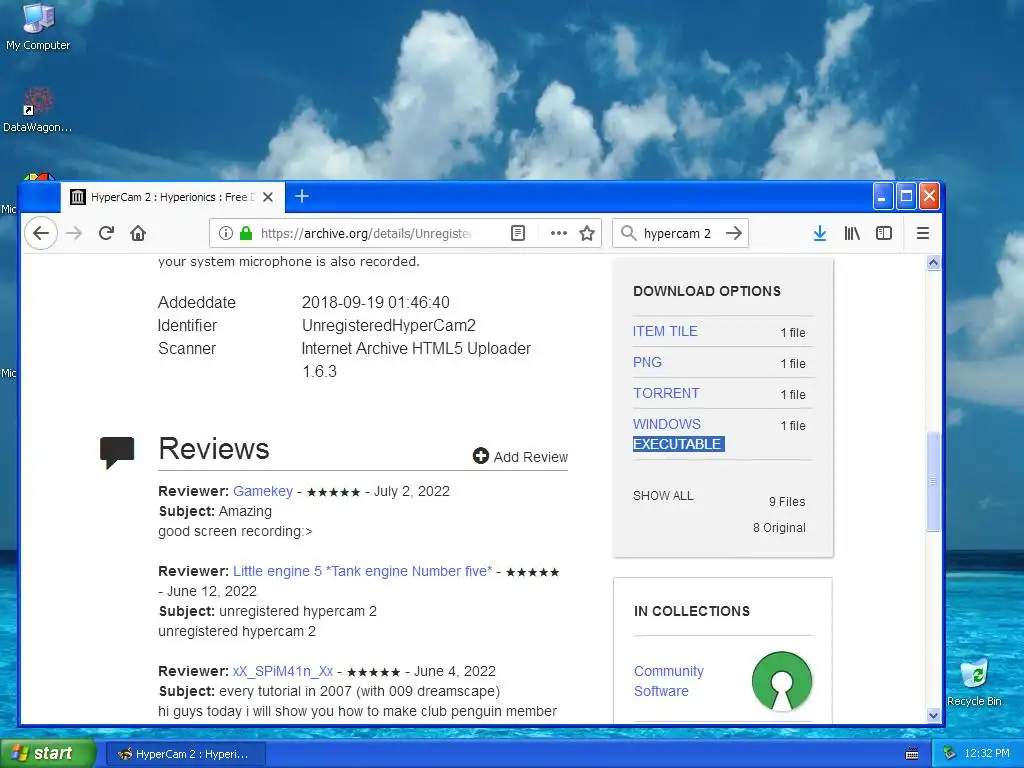The height and width of the screenshot is (768, 1024).
Task: Select HyperCam 2 taskbar button
Action: tap(185, 754)
